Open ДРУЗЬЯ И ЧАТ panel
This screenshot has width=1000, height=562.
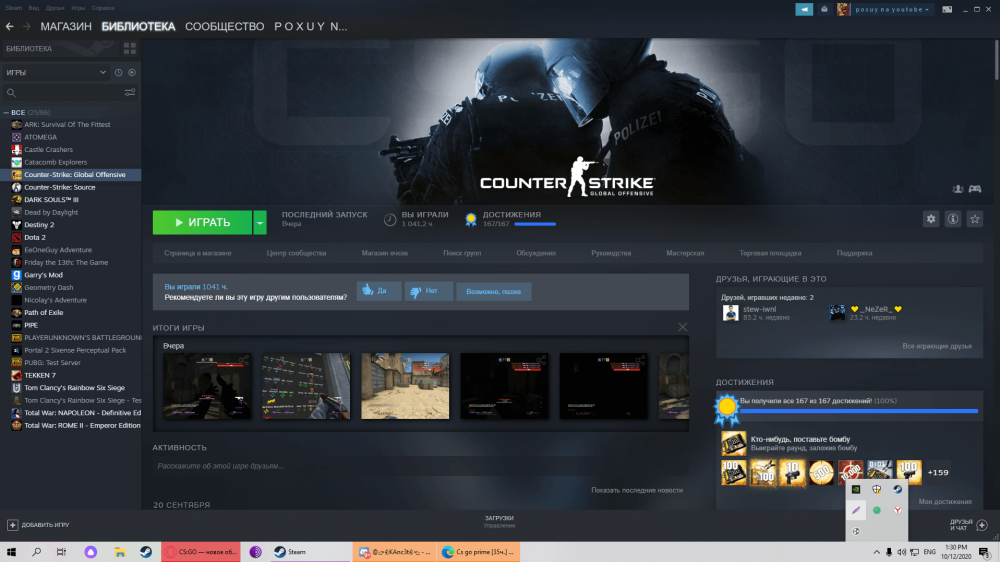click(x=968, y=525)
